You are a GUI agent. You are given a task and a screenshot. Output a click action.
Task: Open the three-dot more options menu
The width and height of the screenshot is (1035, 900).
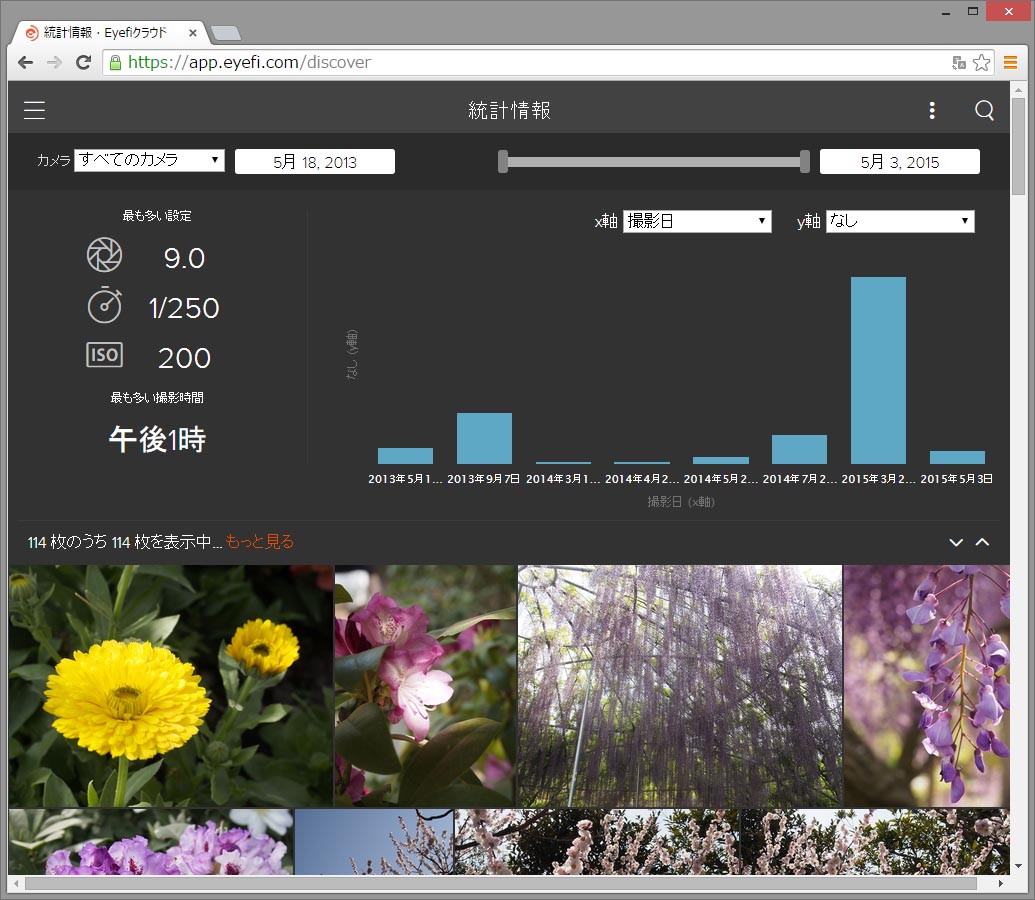(x=932, y=110)
